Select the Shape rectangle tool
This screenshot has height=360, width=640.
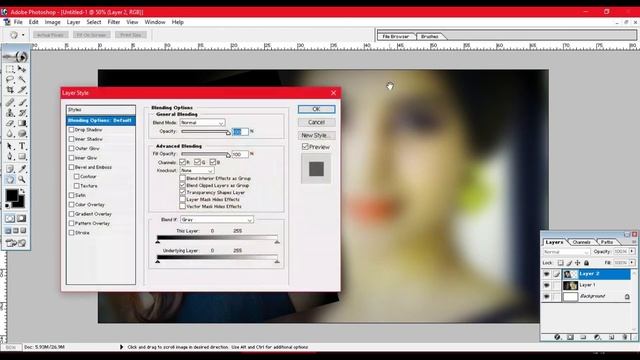[22, 156]
